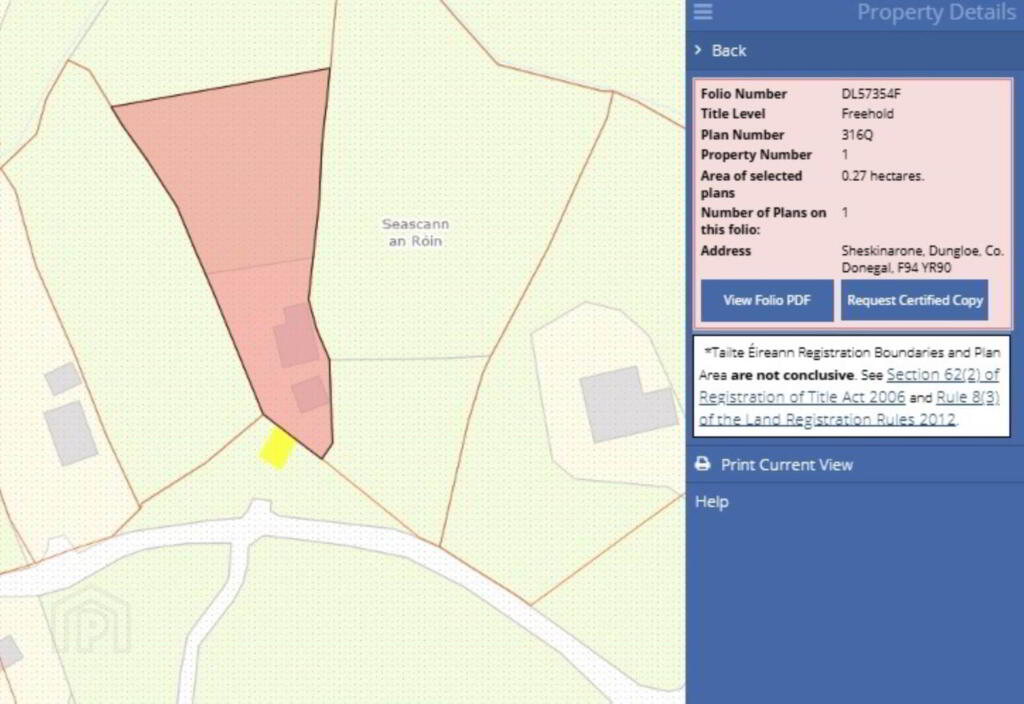Select the L-shaped grey building on the right
The image size is (1024, 704).
click(625, 402)
